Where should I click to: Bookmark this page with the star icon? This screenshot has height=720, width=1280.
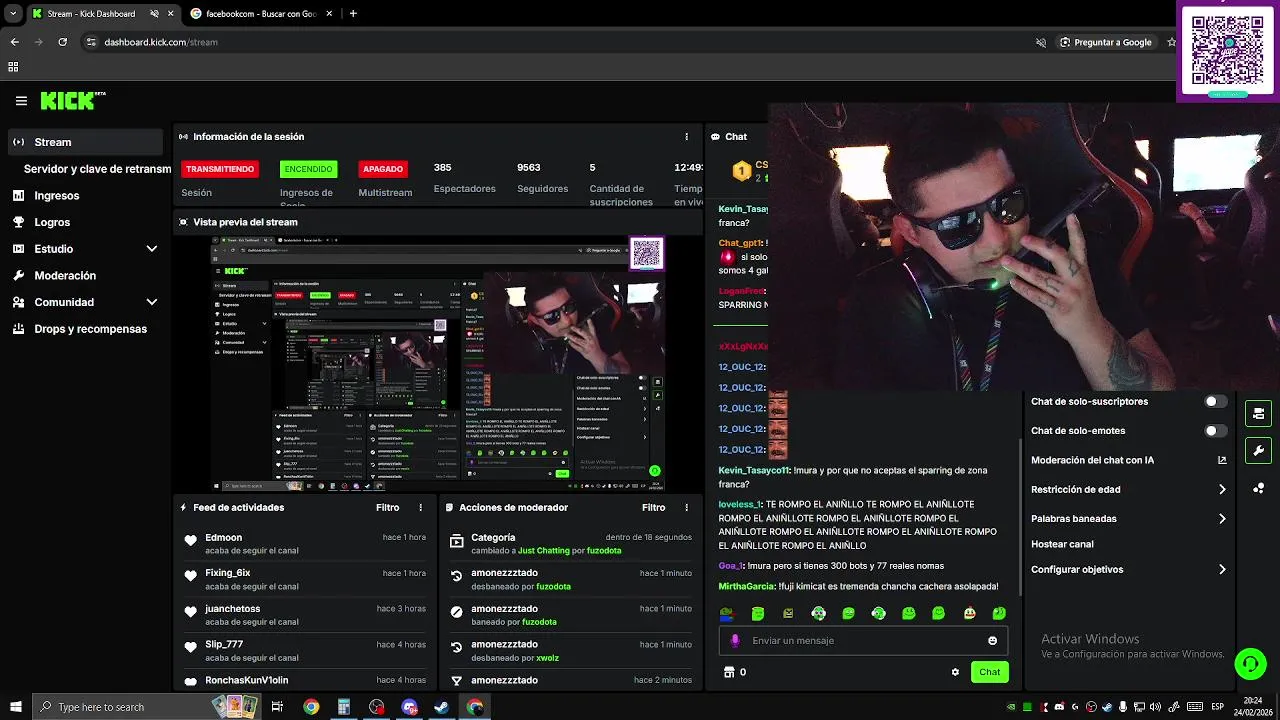pyautogui.click(x=1171, y=42)
